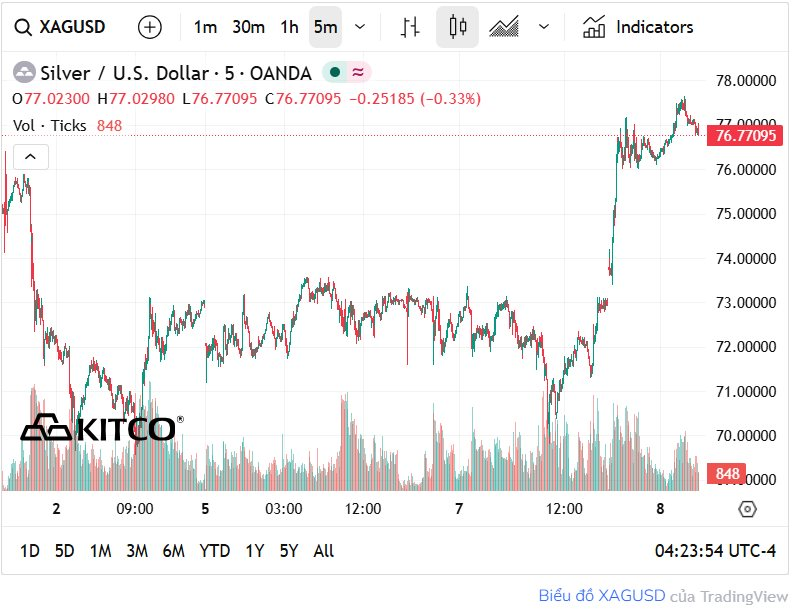Expand chart style dropdown arrow
Screen dimensions: 794x611
(x=544, y=27)
